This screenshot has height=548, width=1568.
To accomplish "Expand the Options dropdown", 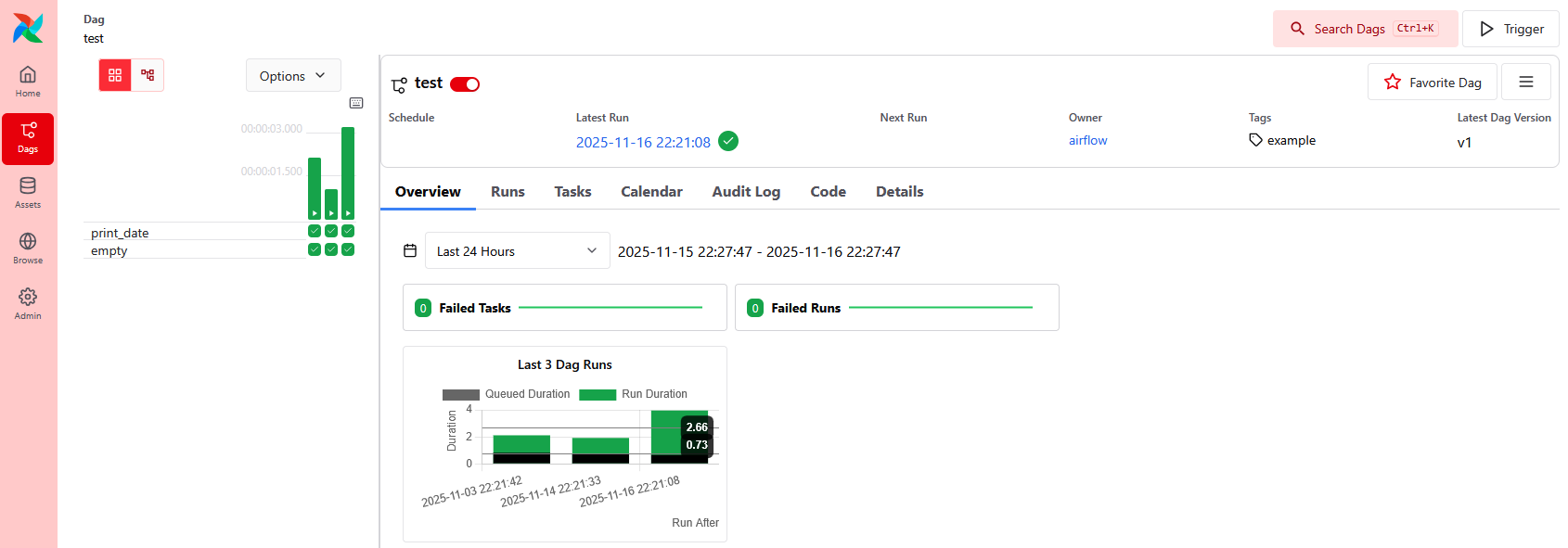I will coord(293,76).
